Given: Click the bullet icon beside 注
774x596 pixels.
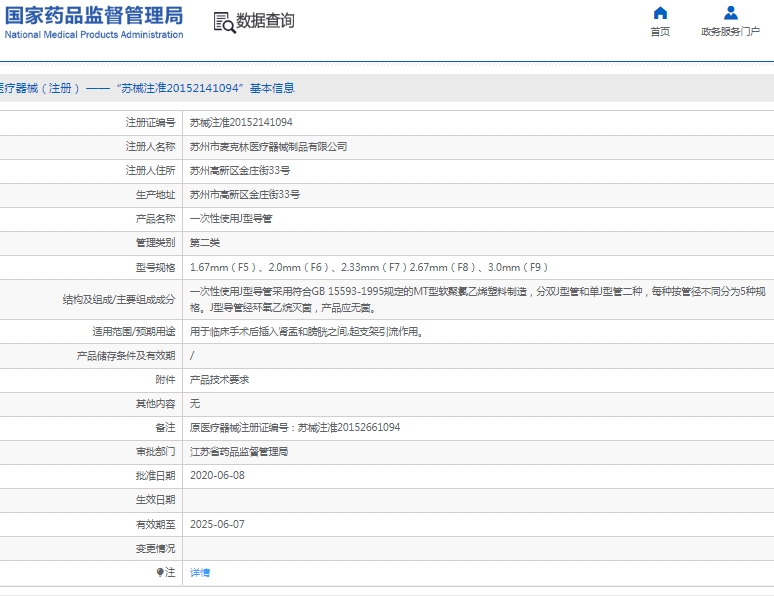Looking at the screenshot, I should pyautogui.click(x=160, y=572).
